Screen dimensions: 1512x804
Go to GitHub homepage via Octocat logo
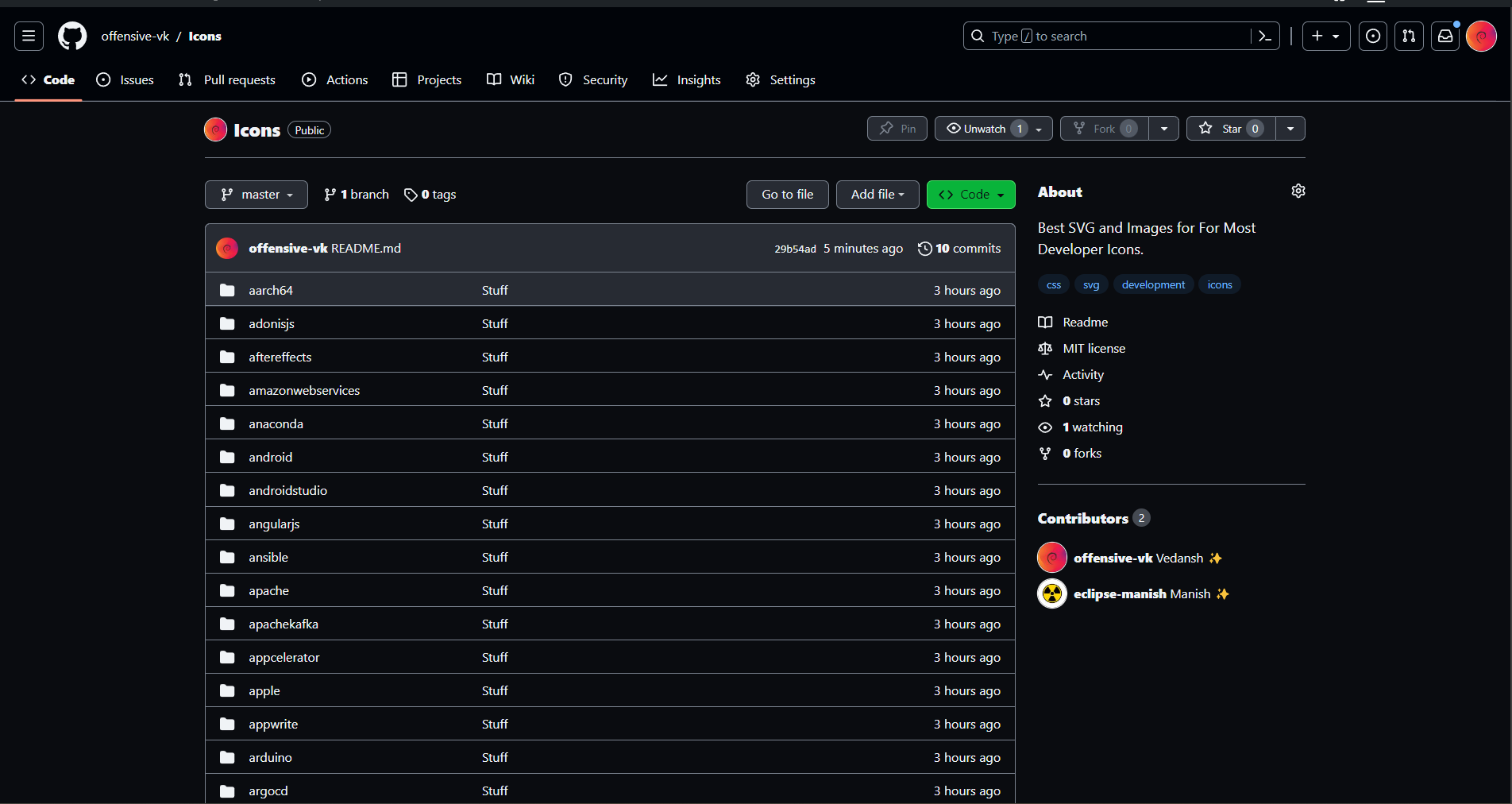[72, 36]
